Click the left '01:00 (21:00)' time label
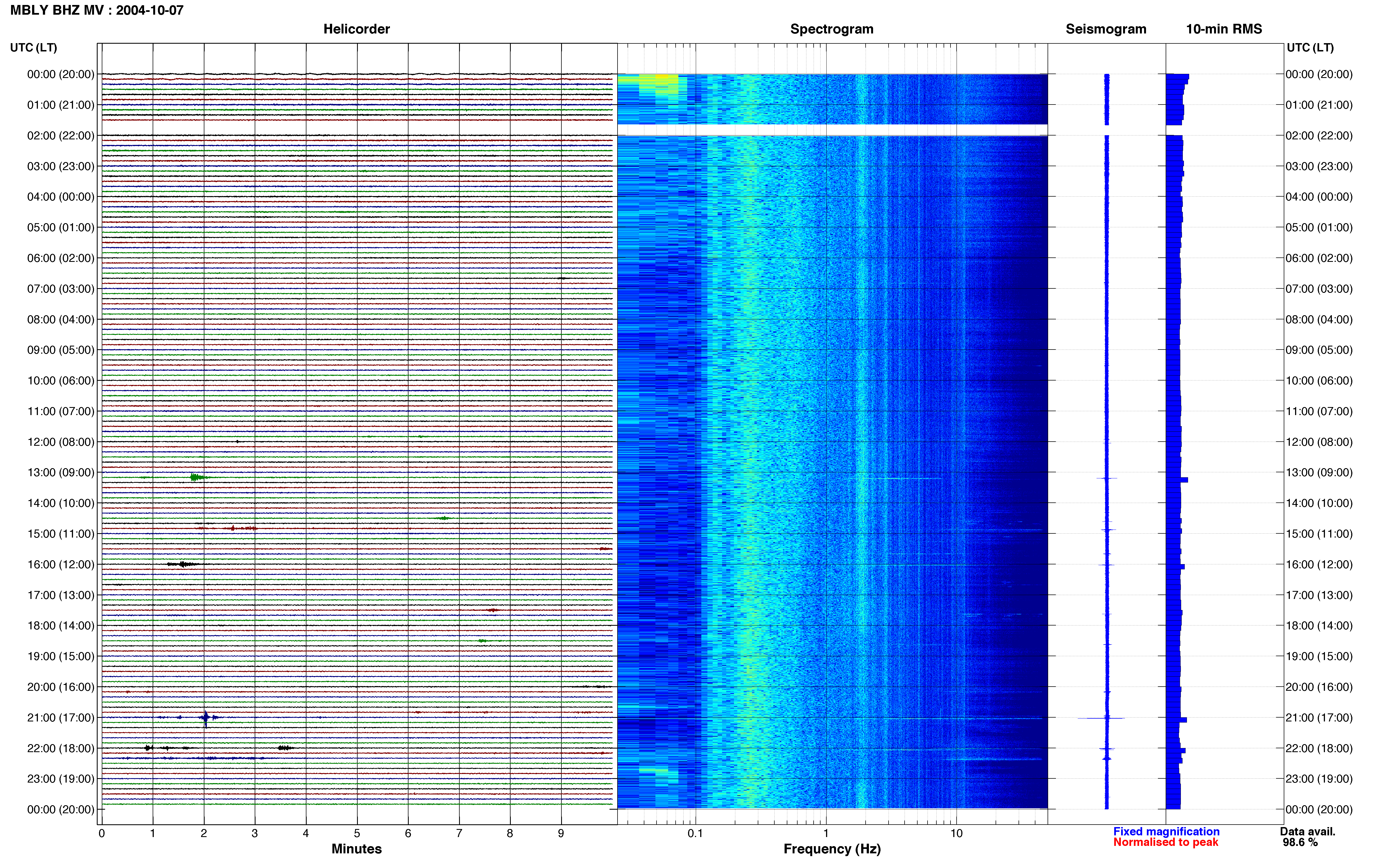This screenshot has width=1388, height=868. (x=61, y=105)
